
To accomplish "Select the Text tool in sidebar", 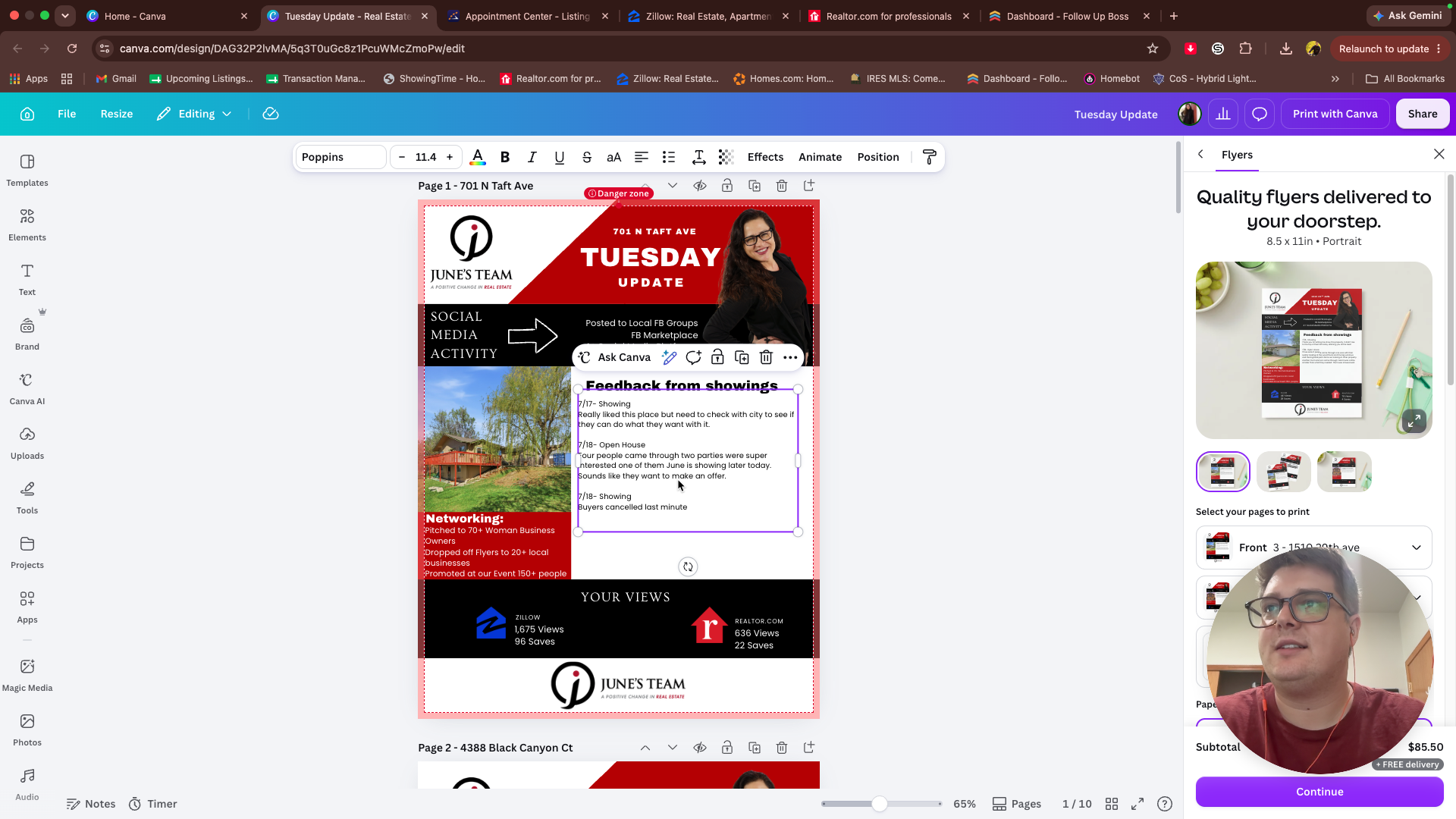I will (27, 279).
